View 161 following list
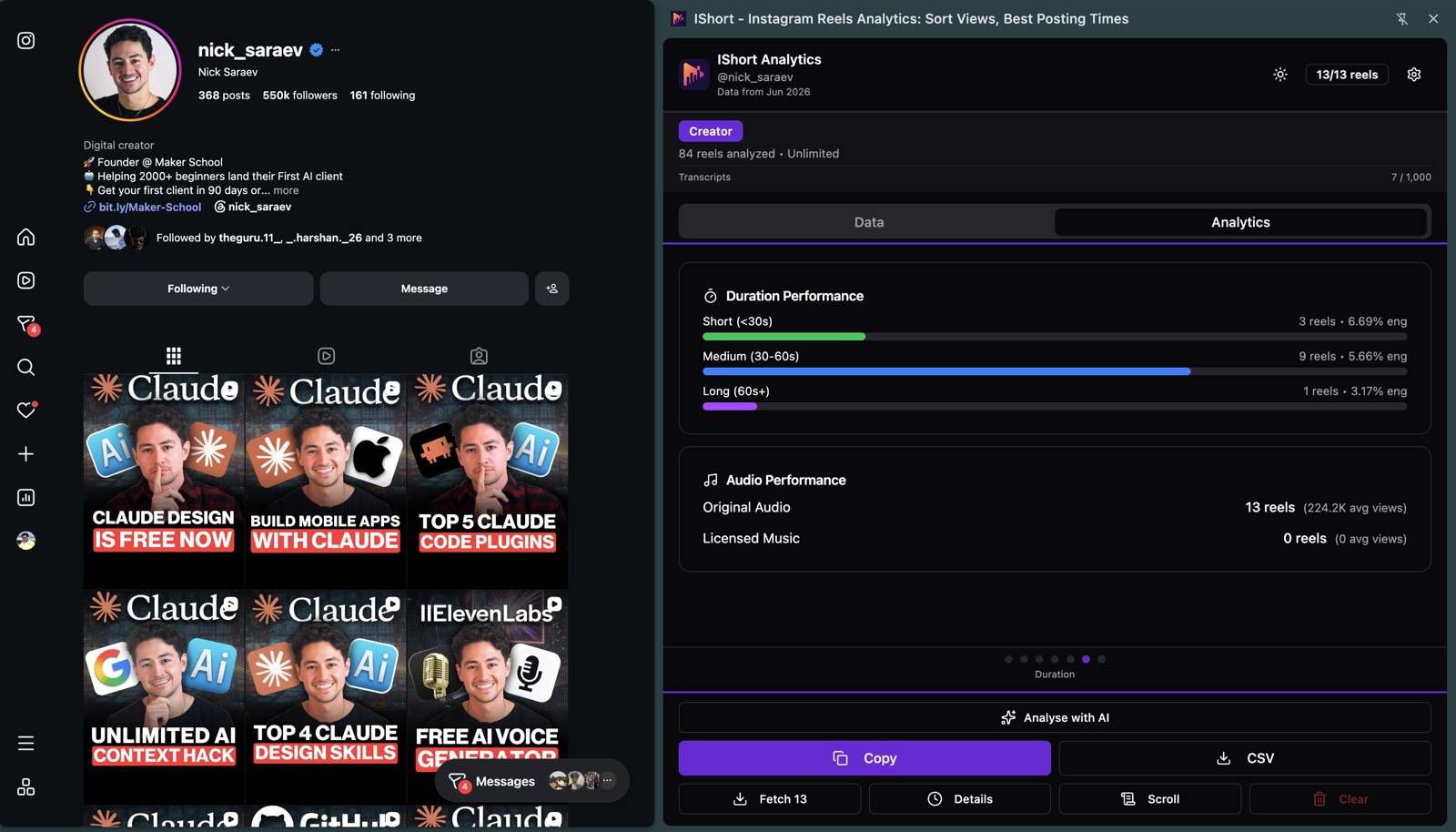Image resolution: width=1456 pixels, height=832 pixels. [382, 95]
